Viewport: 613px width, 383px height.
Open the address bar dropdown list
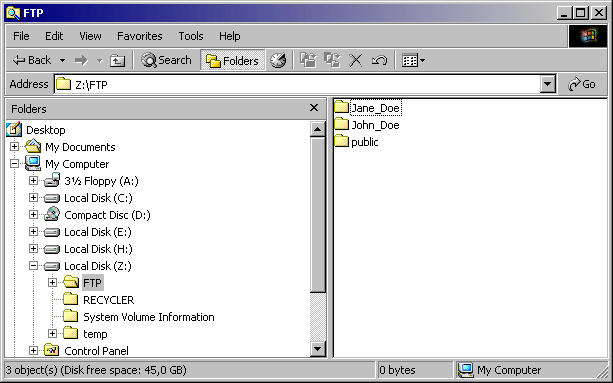[548, 84]
